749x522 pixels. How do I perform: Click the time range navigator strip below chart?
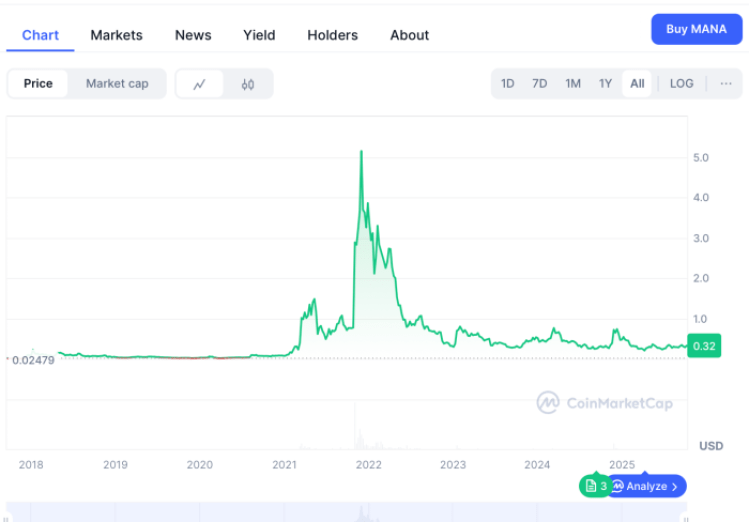coord(350,512)
